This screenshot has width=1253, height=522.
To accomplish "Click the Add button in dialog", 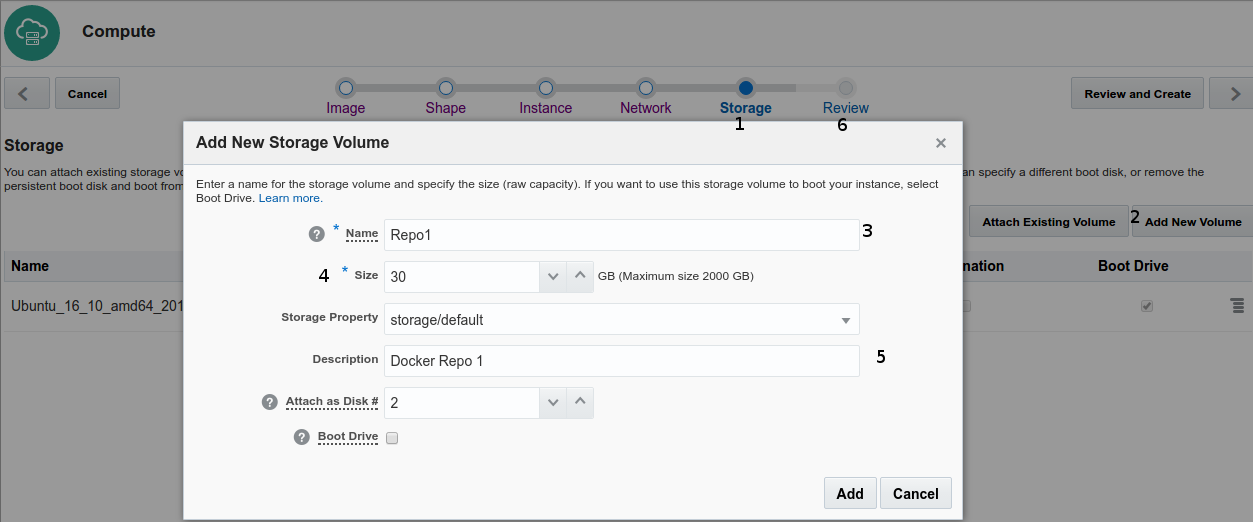I will (x=850, y=493).
